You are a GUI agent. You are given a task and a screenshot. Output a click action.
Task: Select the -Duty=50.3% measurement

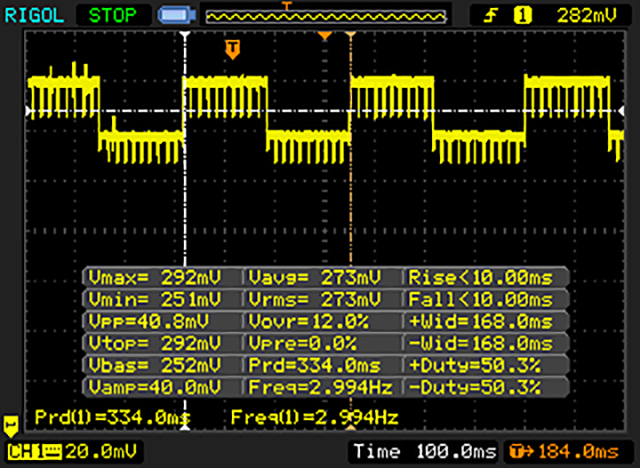point(475,386)
